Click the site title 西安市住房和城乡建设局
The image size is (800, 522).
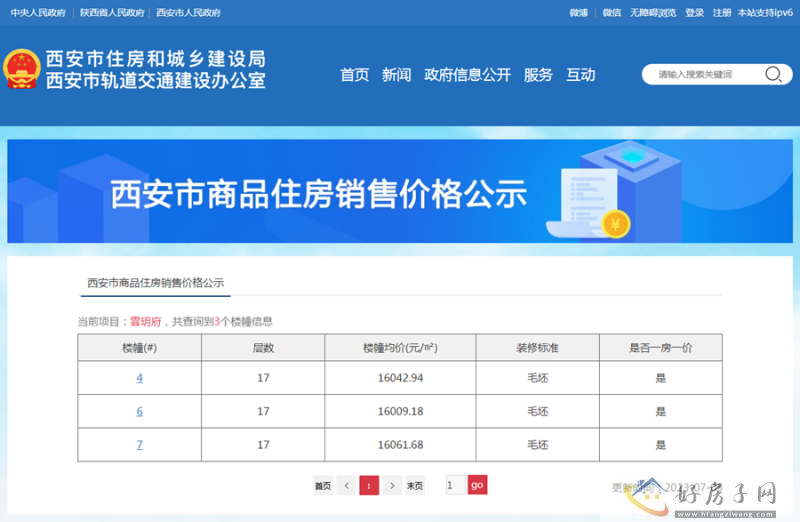[x=156, y=59]
